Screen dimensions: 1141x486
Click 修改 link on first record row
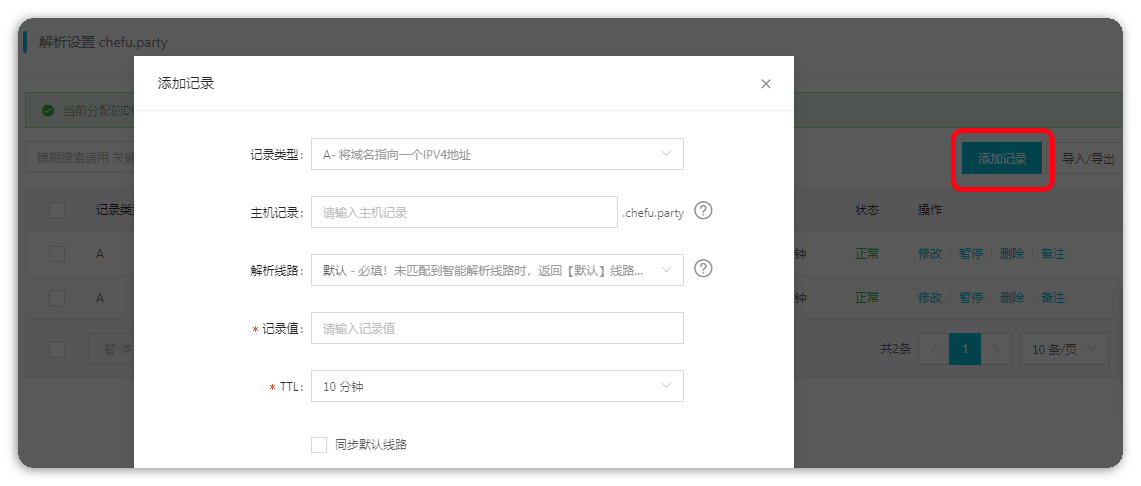click(930, 254)
